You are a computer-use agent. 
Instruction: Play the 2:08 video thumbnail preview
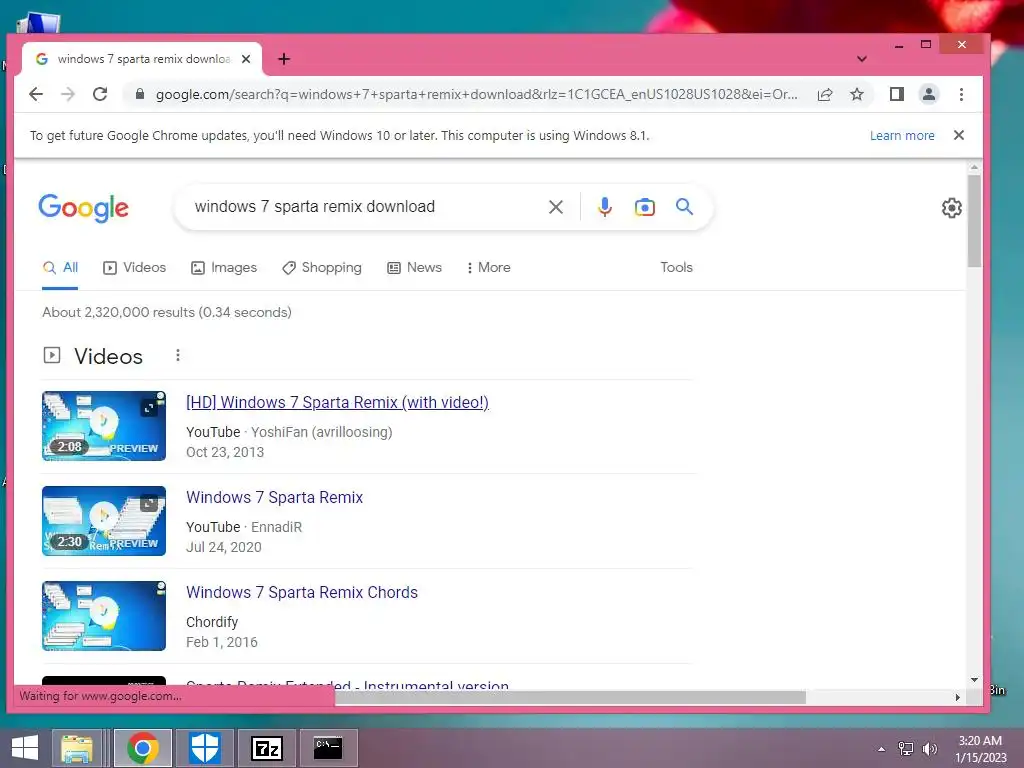click(104, 426)
